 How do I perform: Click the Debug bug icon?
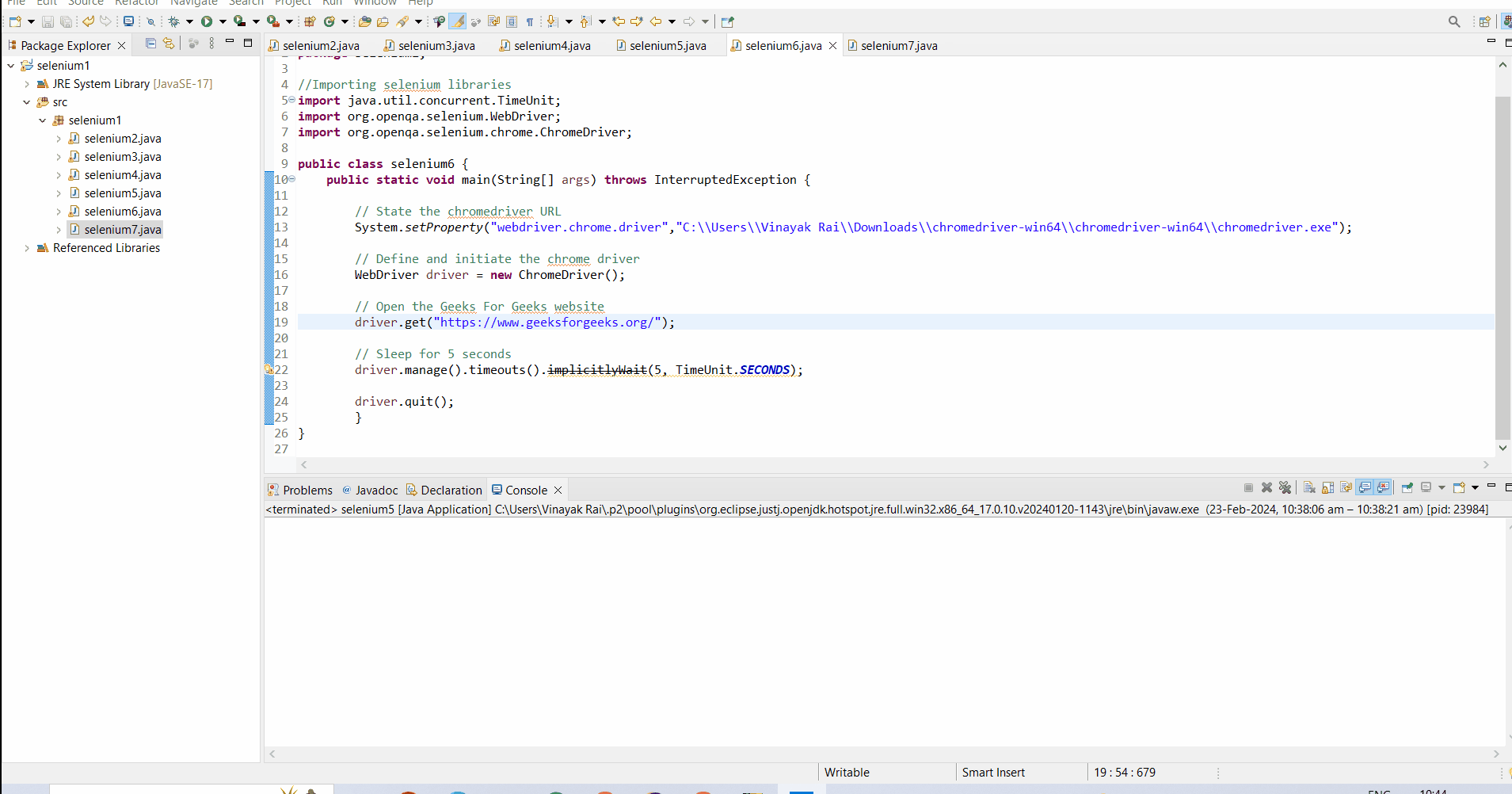pyautogui.click(x=173, y=21)
